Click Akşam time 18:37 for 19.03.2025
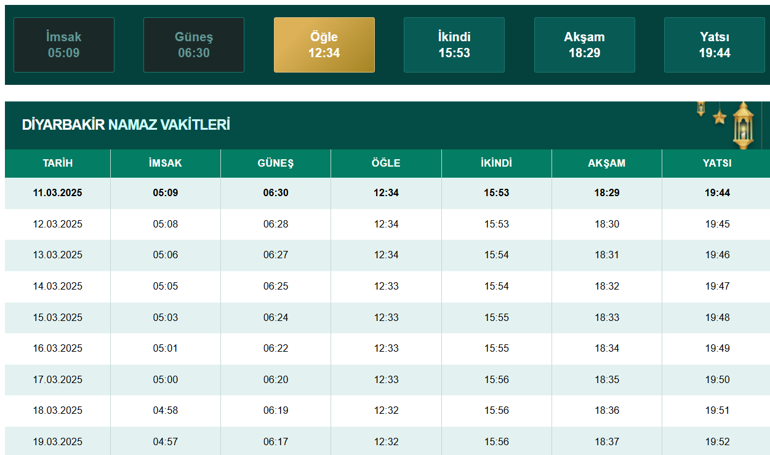The image size is (770, 455). tap(607, 441)
